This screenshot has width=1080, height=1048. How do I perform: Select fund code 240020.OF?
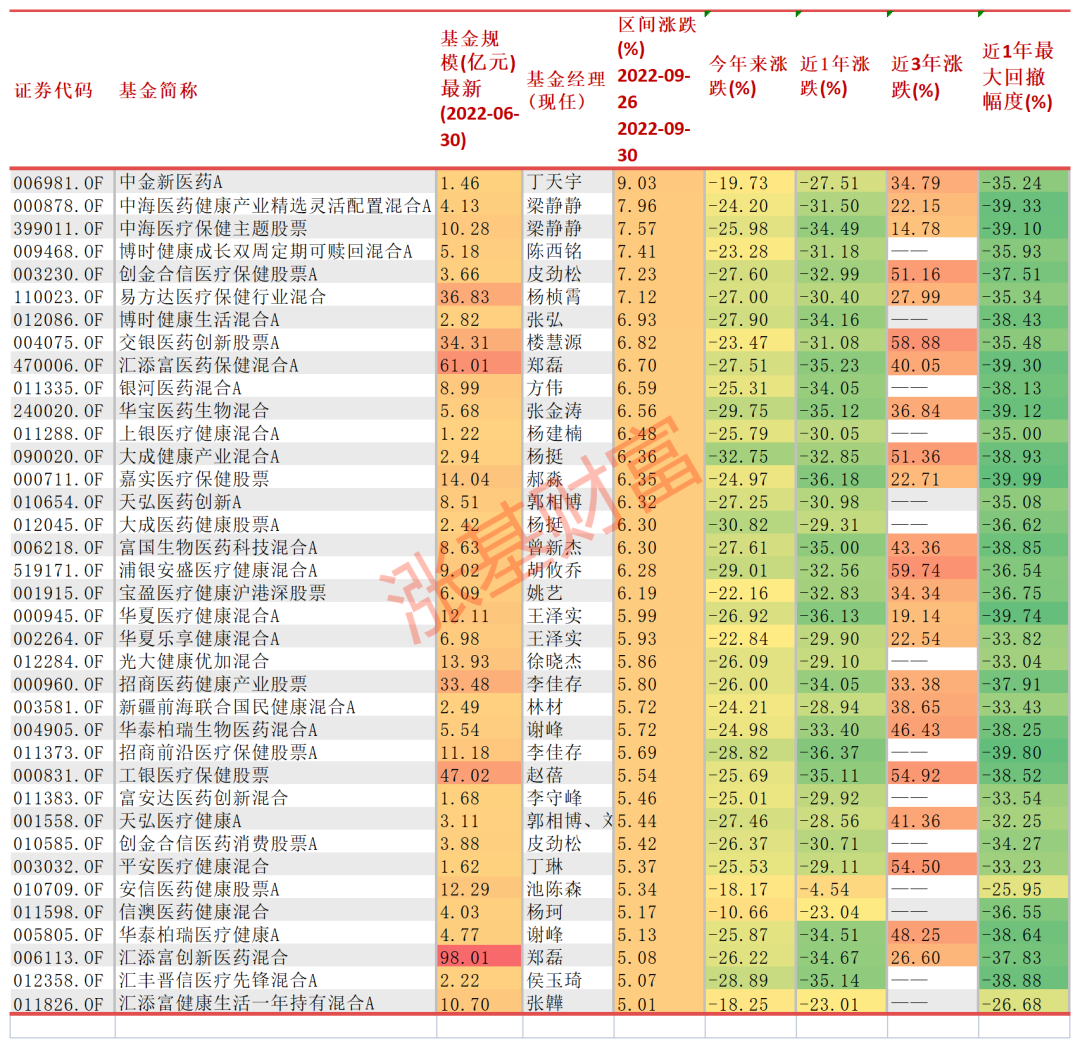coord(59,410)
